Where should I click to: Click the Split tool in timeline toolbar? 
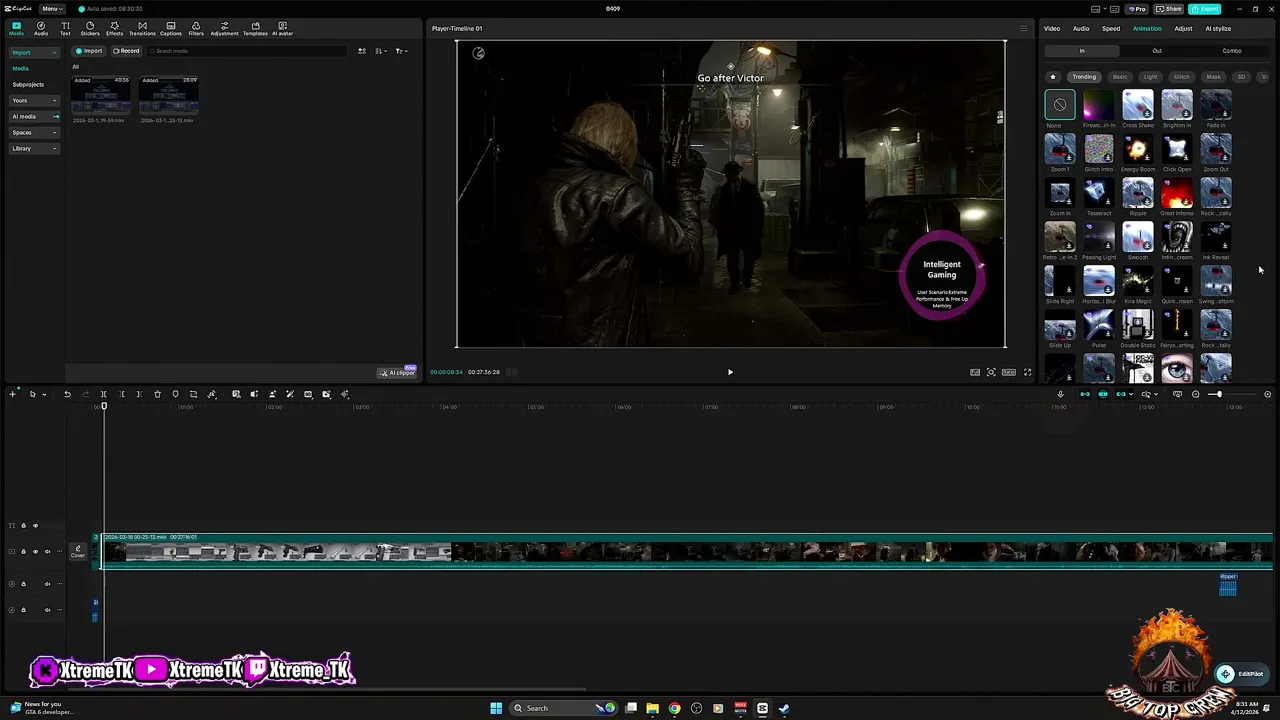103,394
